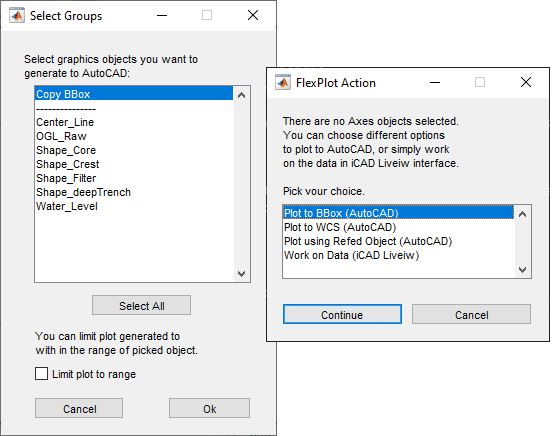Select Copy BBox in groups list
Image resolution: width=559 pixels, height=436 pixels.
pos(134,94)
